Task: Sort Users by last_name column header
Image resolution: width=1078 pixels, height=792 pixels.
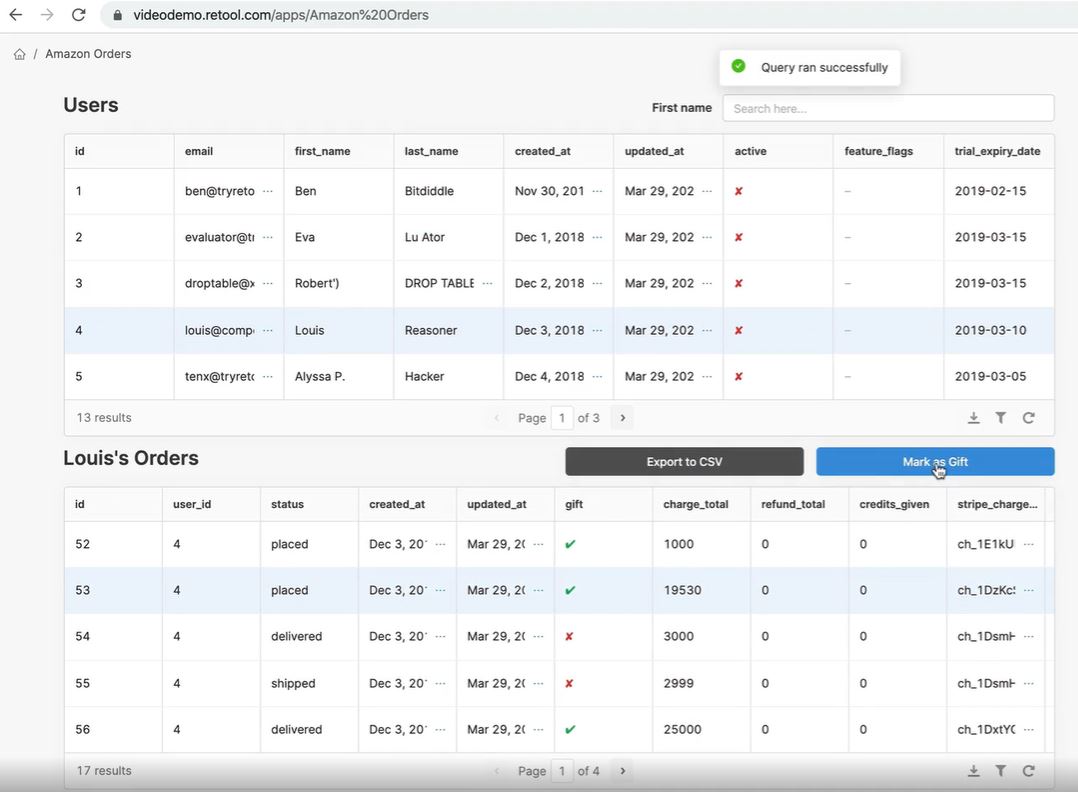Action: tap(431, 151)
